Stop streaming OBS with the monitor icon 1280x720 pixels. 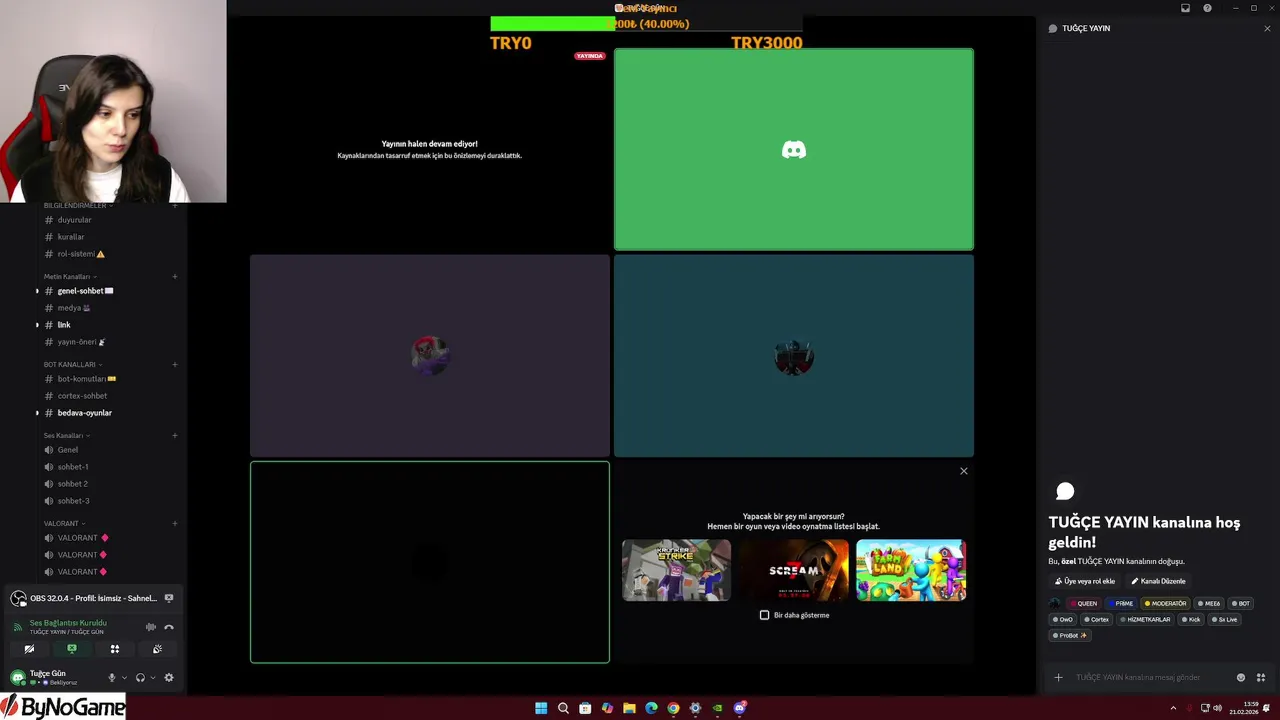tap(169, 598)
